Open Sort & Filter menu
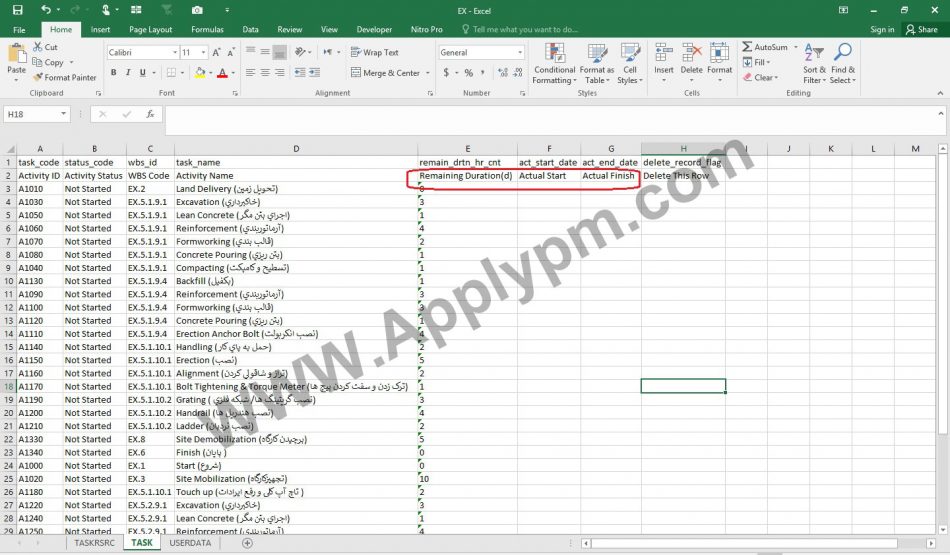The width and height of the screenshot is (950, 555). point(814,64)
